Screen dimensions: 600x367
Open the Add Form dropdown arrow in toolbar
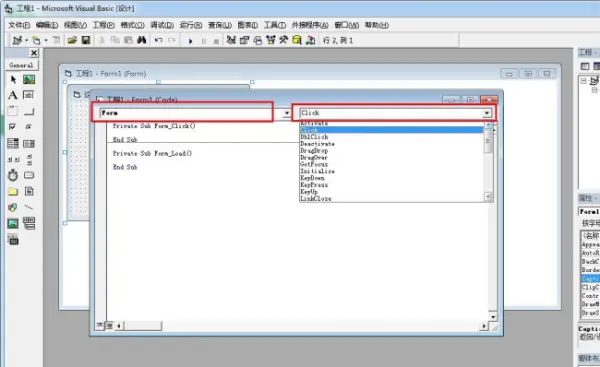pyautogui.click(x=46, y=40)
